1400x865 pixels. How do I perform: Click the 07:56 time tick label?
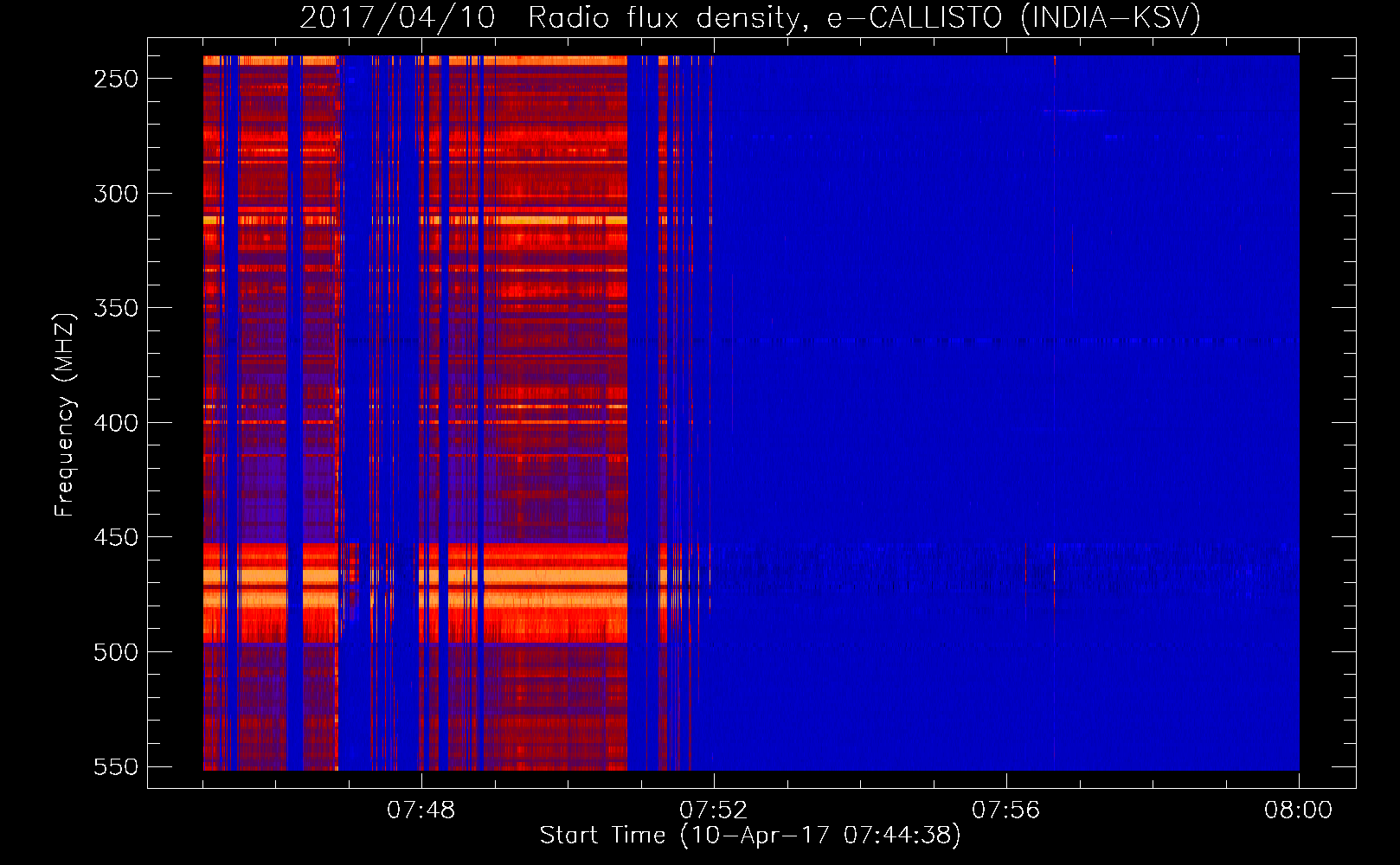[1005, 811]
